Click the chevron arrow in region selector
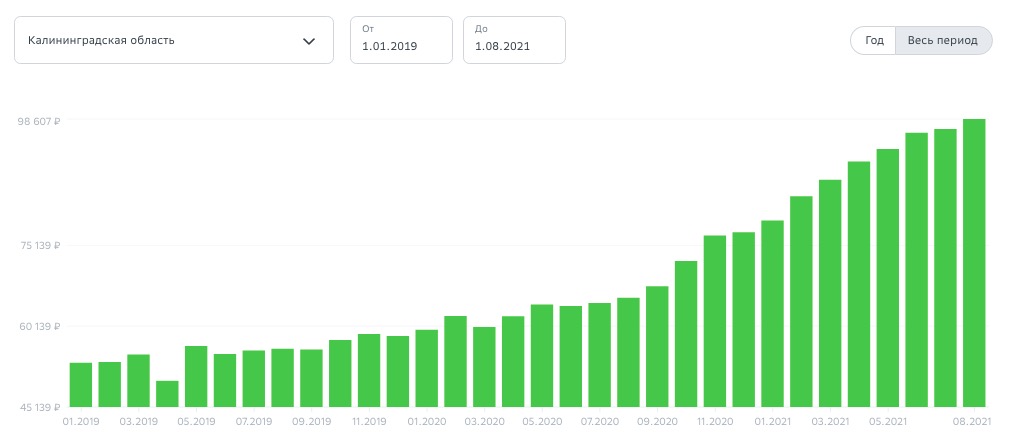This screenshot has width=1014, height=447. [309, 41]
